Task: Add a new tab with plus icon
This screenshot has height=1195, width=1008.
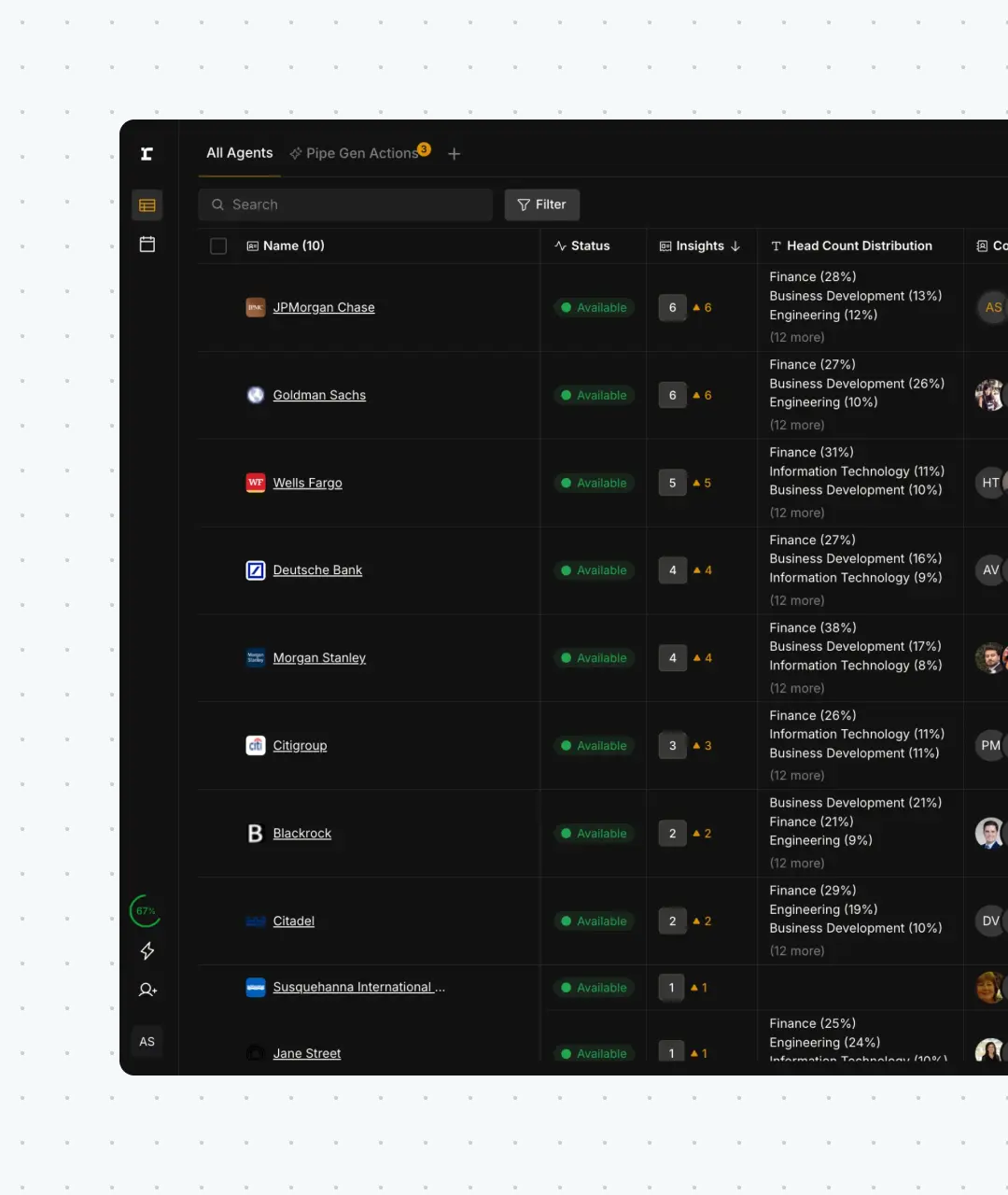Action: [x=455, y=154]
